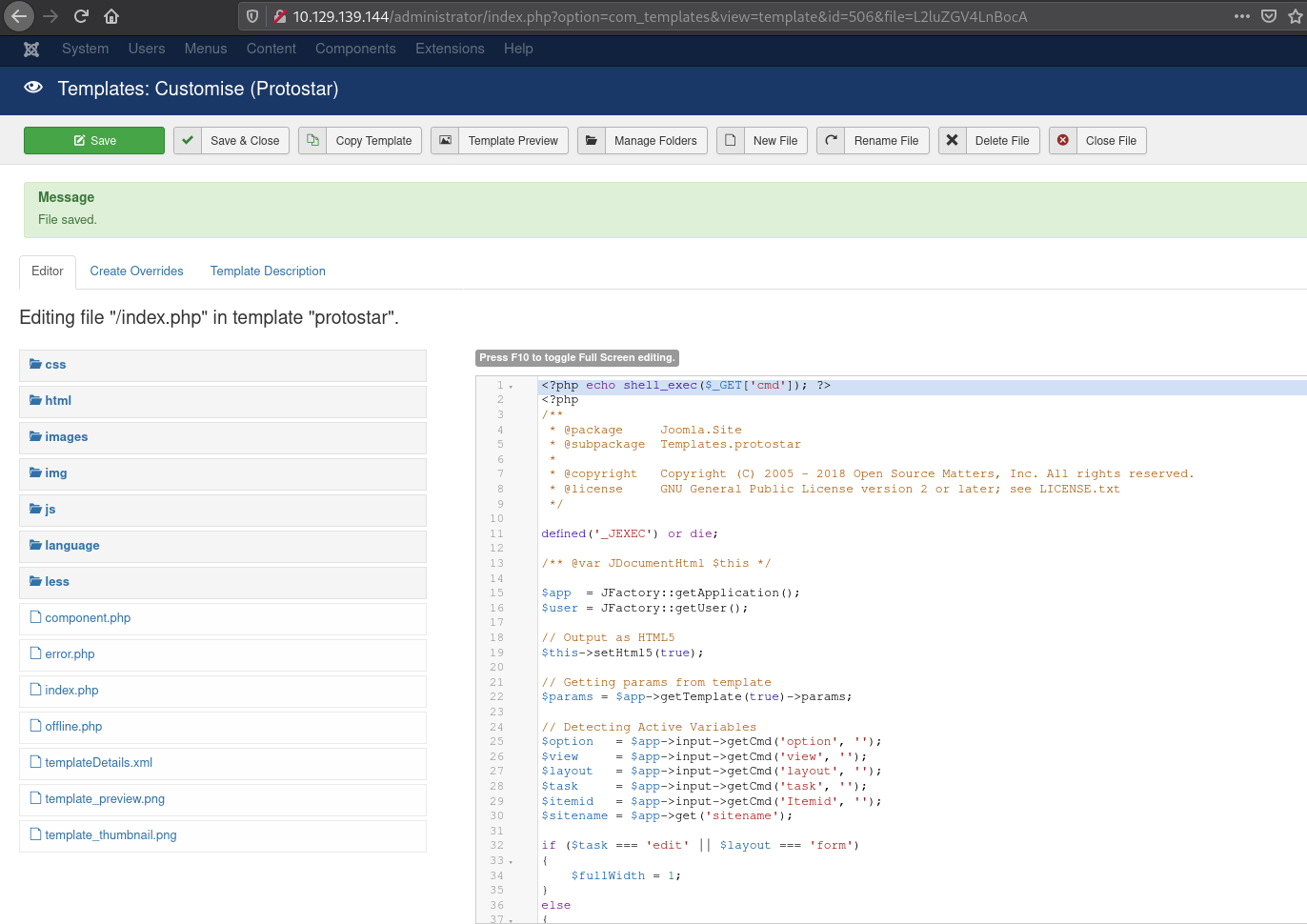
Task: Expand the images folder
Action: [x=223, y=437]
